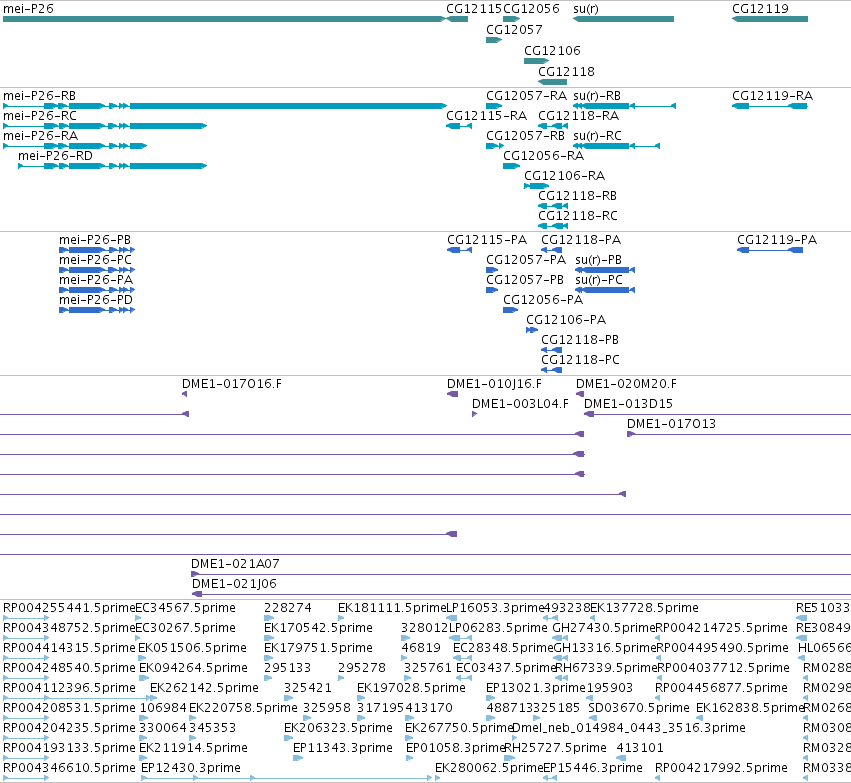Screen dimensions: 851x783
Task: Click transcript CG12115-RA label
Action: click(486, 116)
